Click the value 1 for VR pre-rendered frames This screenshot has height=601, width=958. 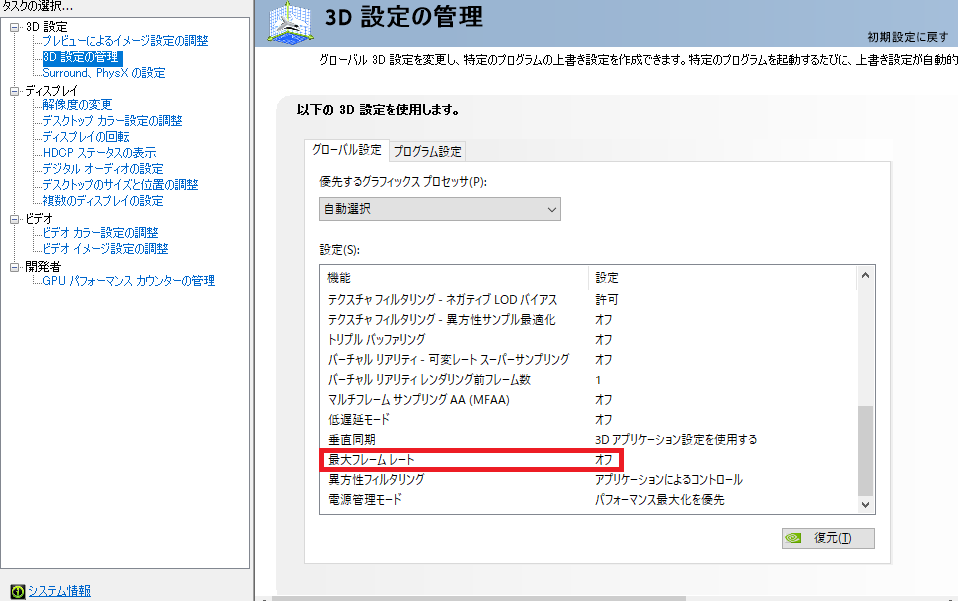[x=598, y=380]
